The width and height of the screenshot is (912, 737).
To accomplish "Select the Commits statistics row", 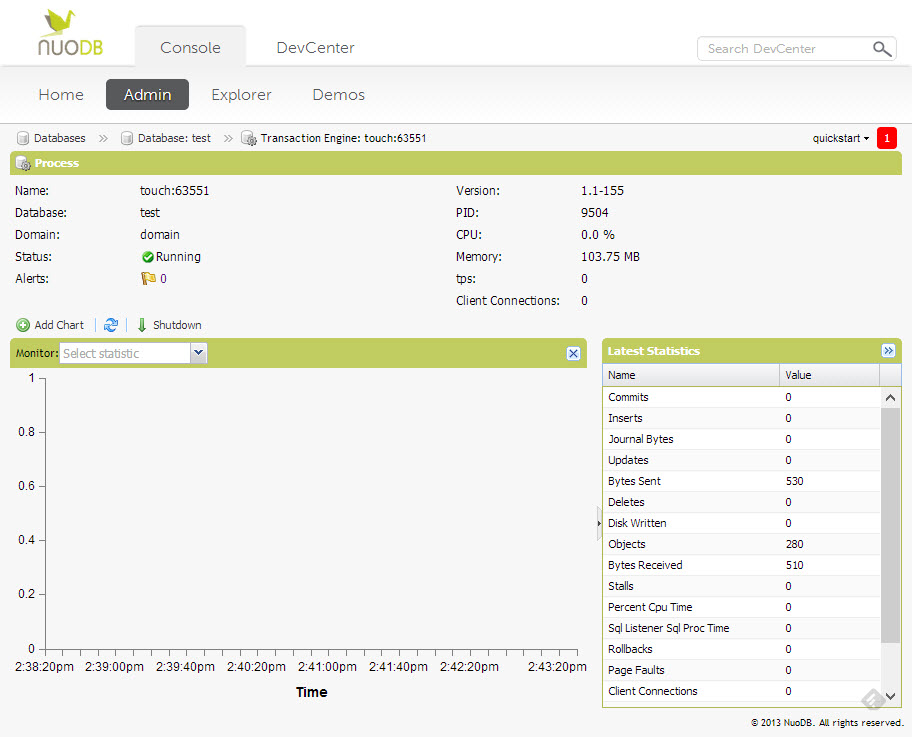I will [742, 397].
